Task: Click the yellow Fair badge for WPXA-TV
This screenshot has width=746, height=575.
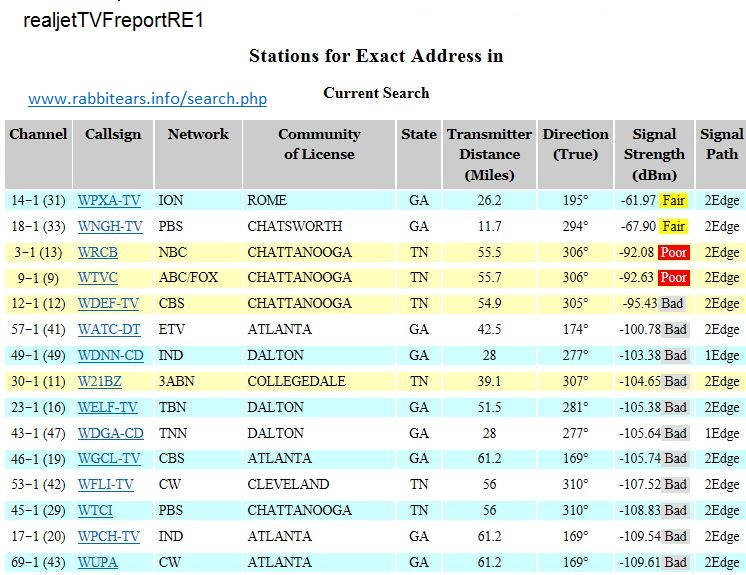Action: coord(674,201)
